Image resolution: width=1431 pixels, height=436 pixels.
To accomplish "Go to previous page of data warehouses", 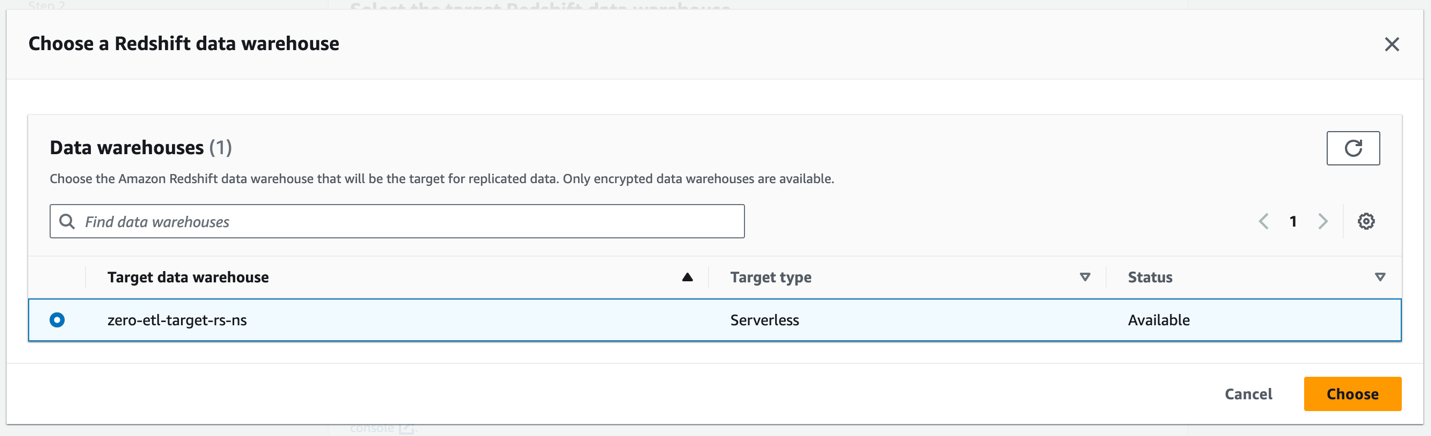I will 1263,221.
